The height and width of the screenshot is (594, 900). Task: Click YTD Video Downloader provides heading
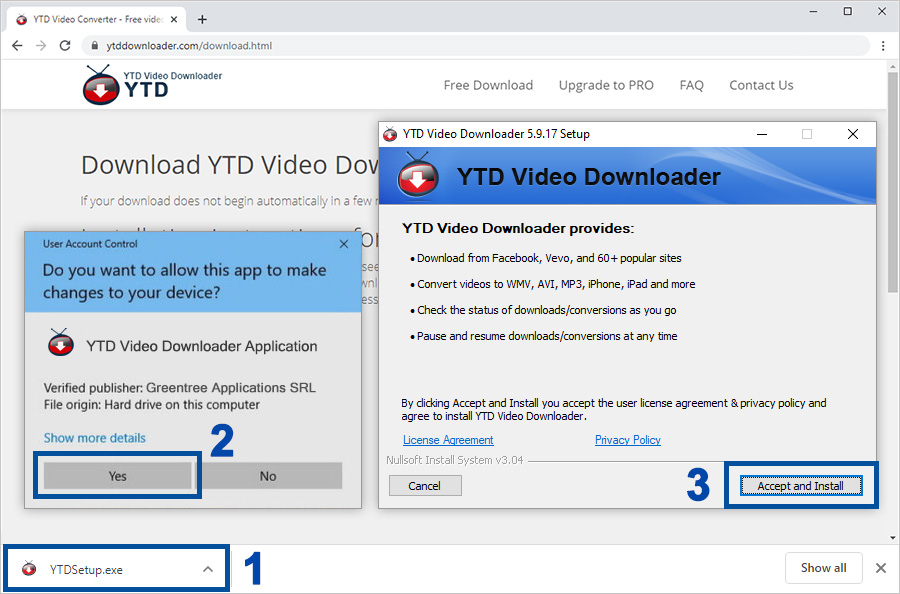pos(518,228)
